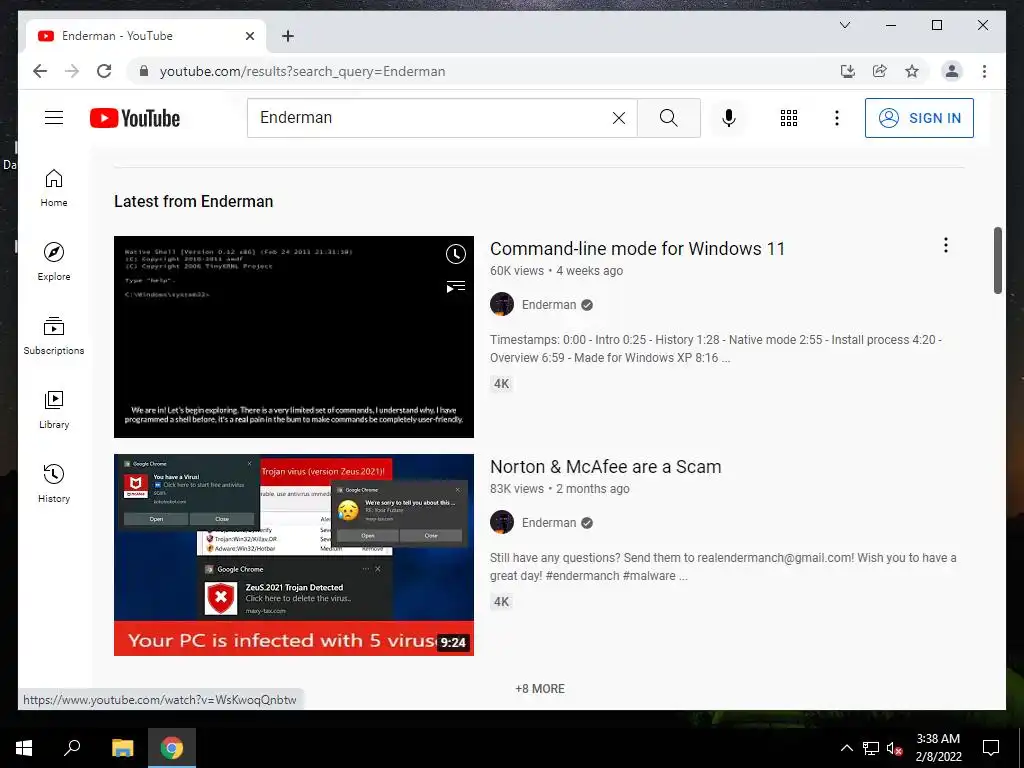Open History in the sidebar
This screenshot has width=1024, height=768.
(x=54, y=483)
